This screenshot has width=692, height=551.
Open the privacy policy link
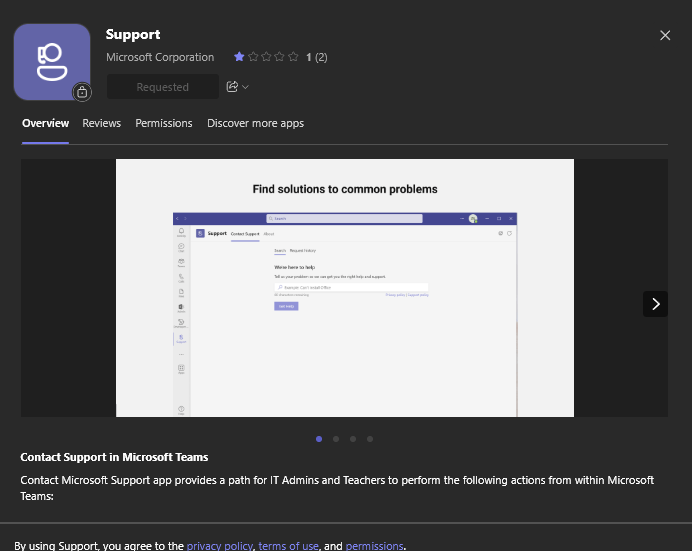coord(220,546)
